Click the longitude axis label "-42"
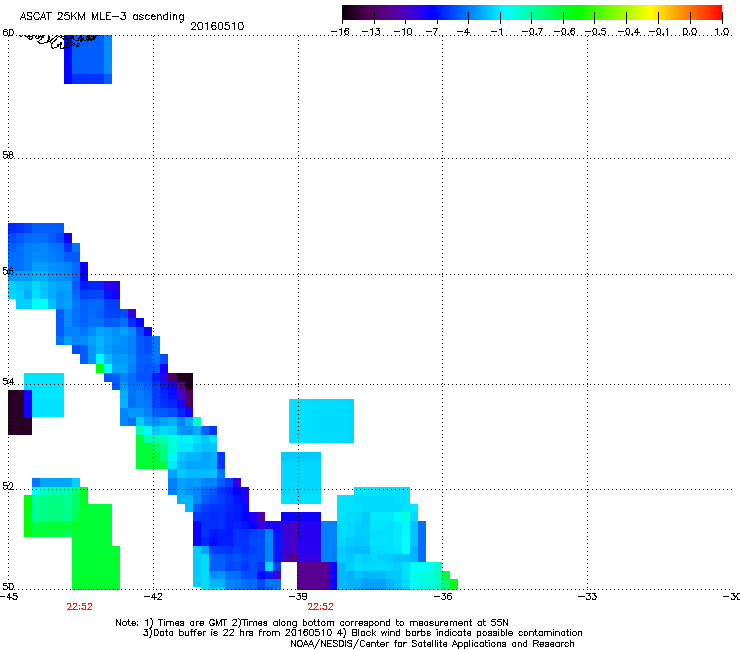Screen dimensions: 740x650 [x=153, y=597]
